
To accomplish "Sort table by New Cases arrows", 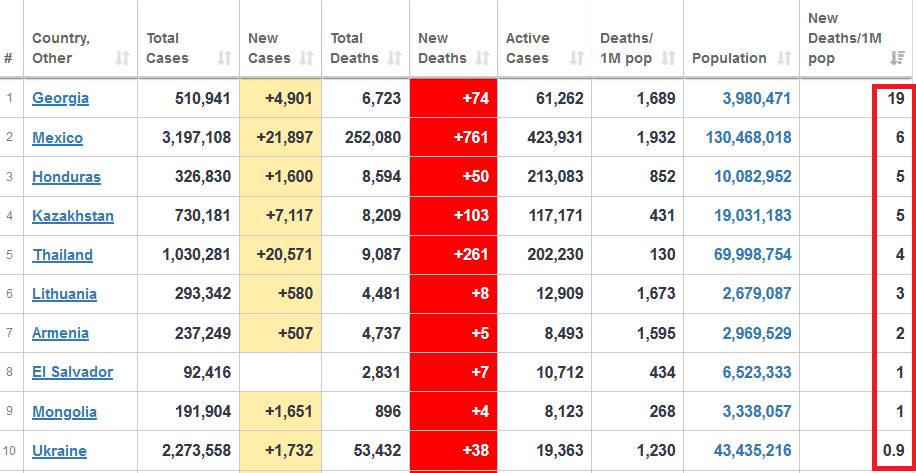I will [306, 59].
